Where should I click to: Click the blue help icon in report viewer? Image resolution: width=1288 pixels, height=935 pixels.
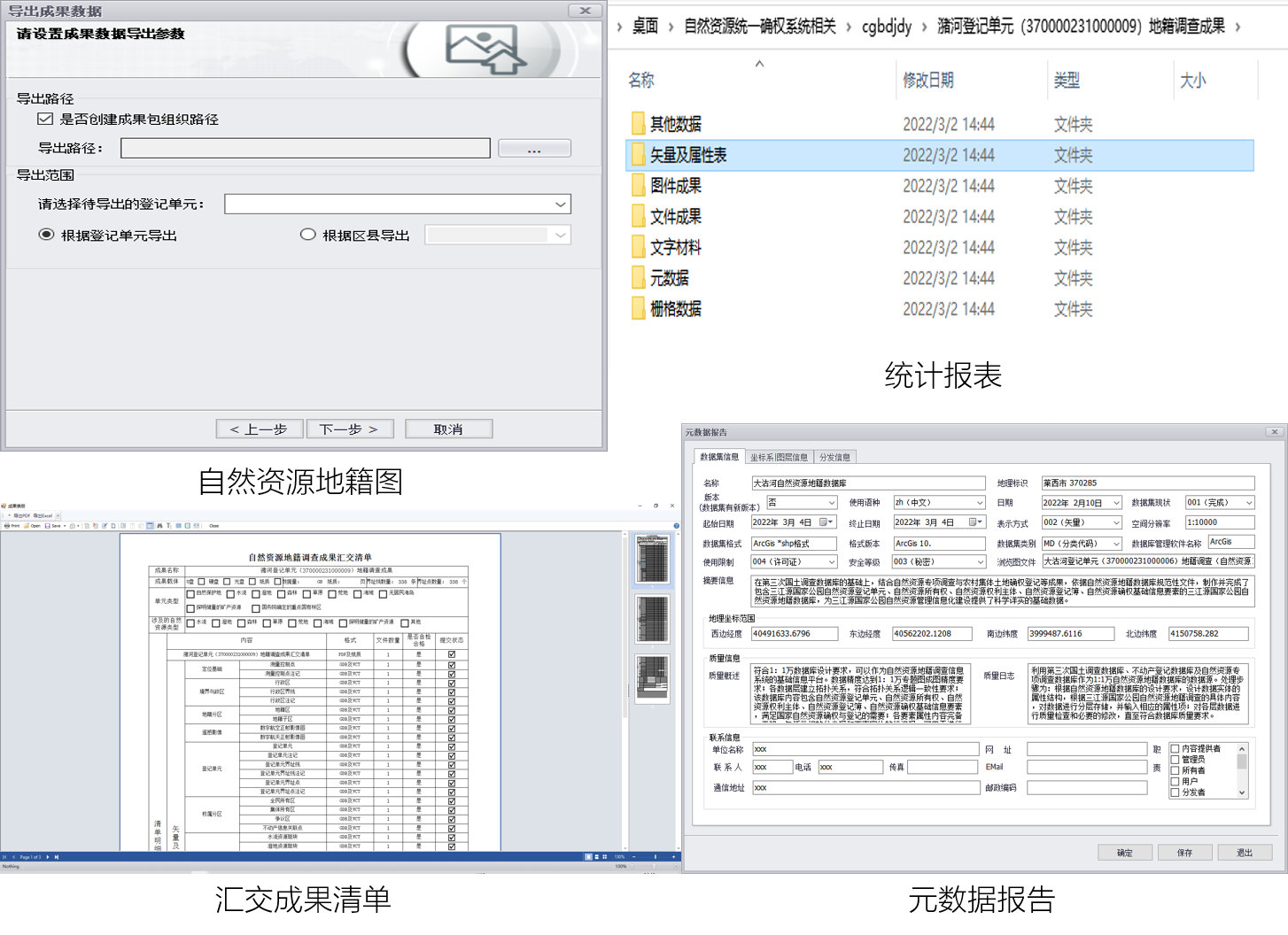pos(676,526)
